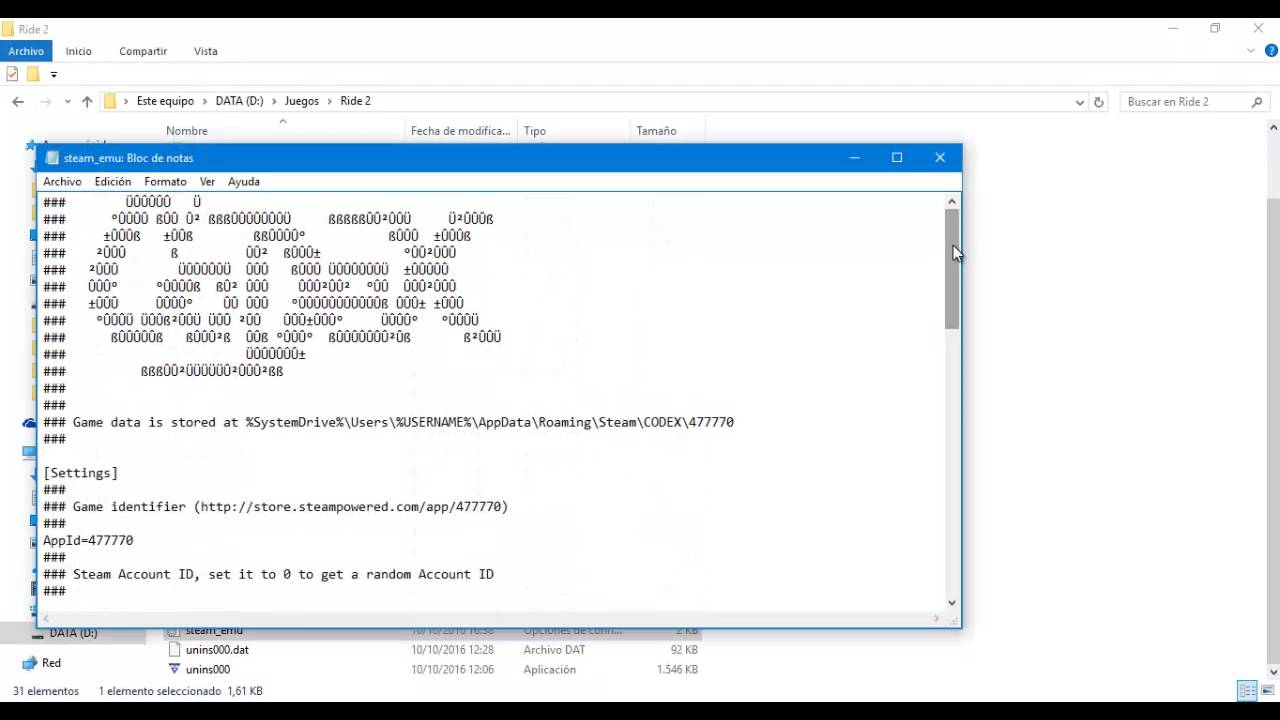
Task: Click the Explorer file list scrollbar down arrow
Action: (1273, 672)
